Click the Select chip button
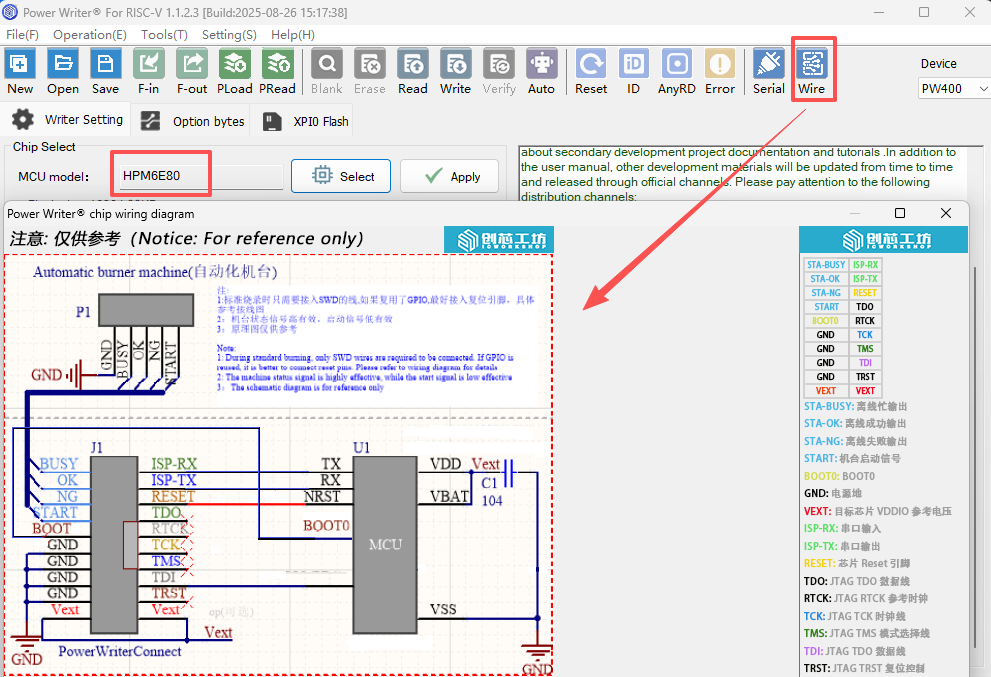The height and width of the screenshot is (677, 991). coord(341,176)
